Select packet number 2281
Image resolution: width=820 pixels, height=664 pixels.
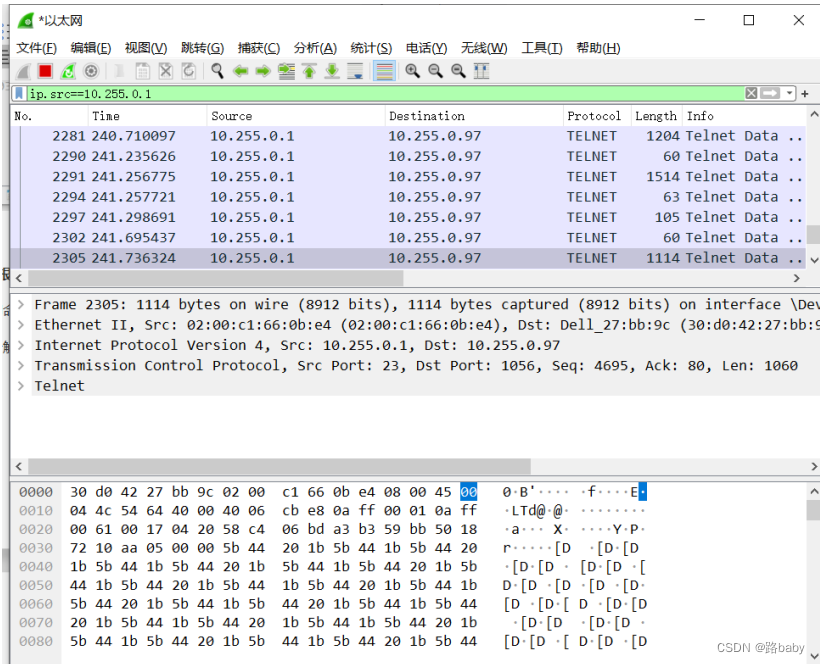[408, 136]
